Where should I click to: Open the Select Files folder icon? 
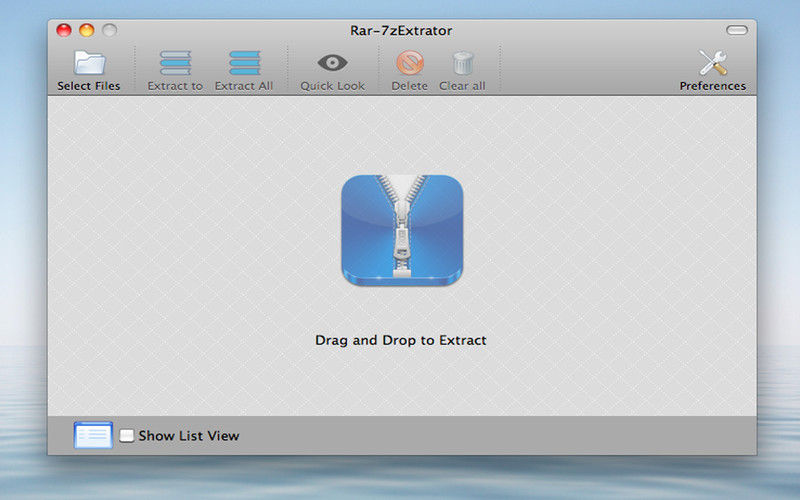pyautogui.click(x=90, y=63)
